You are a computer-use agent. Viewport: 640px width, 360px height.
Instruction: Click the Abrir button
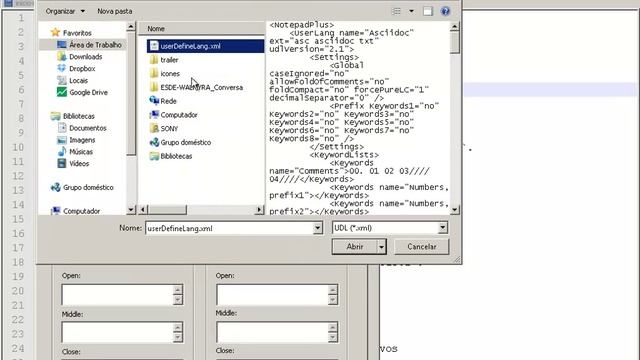[355, 247]
